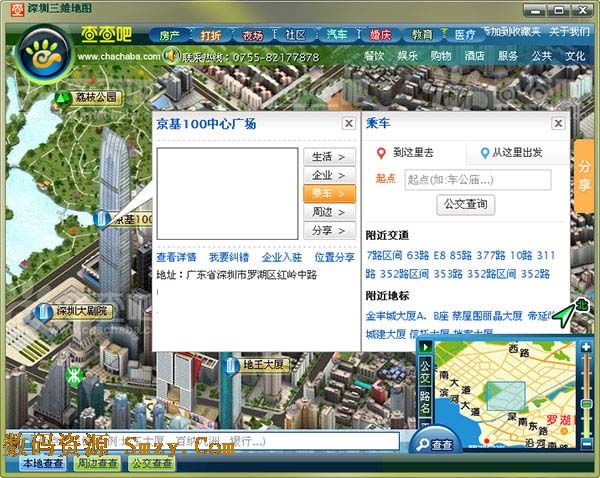Switch to the 周边查查 tab
The height and width of the screenshot is (478, 600).
98,463
